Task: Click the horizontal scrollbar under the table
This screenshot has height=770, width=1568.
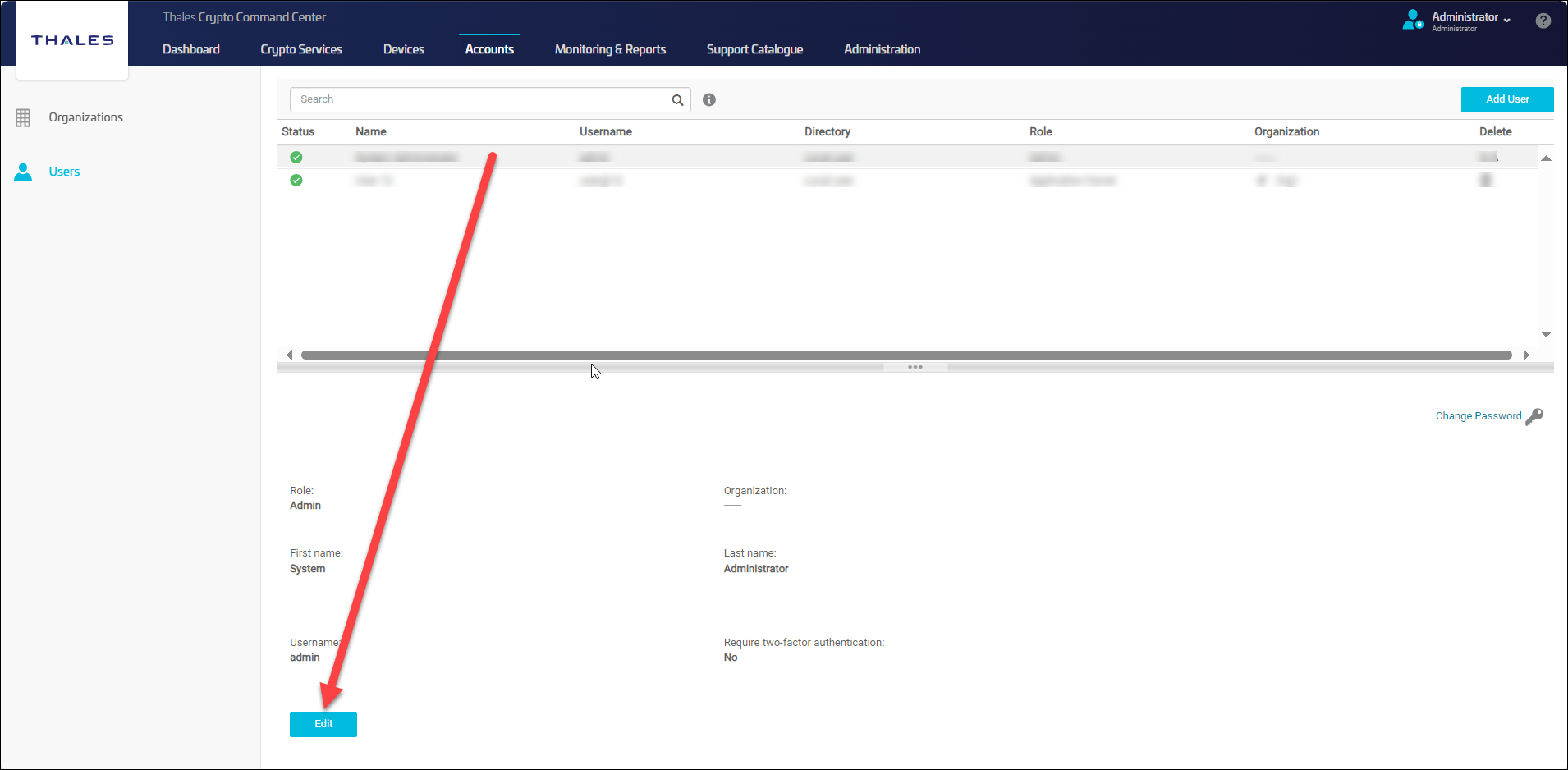Action: tap(903, 355)
